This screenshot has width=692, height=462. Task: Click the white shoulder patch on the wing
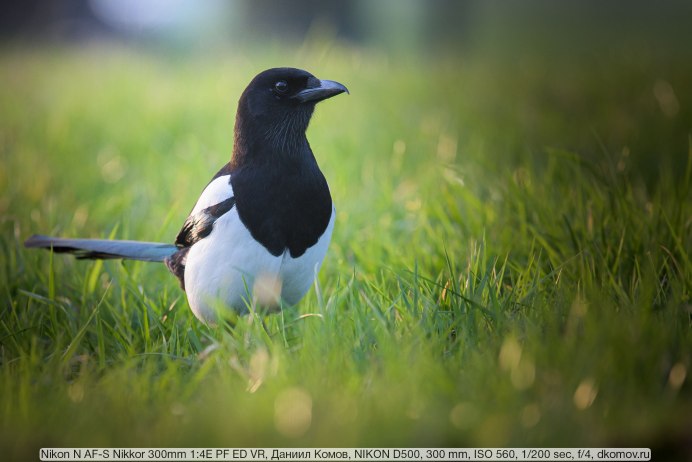pos(213,197)
